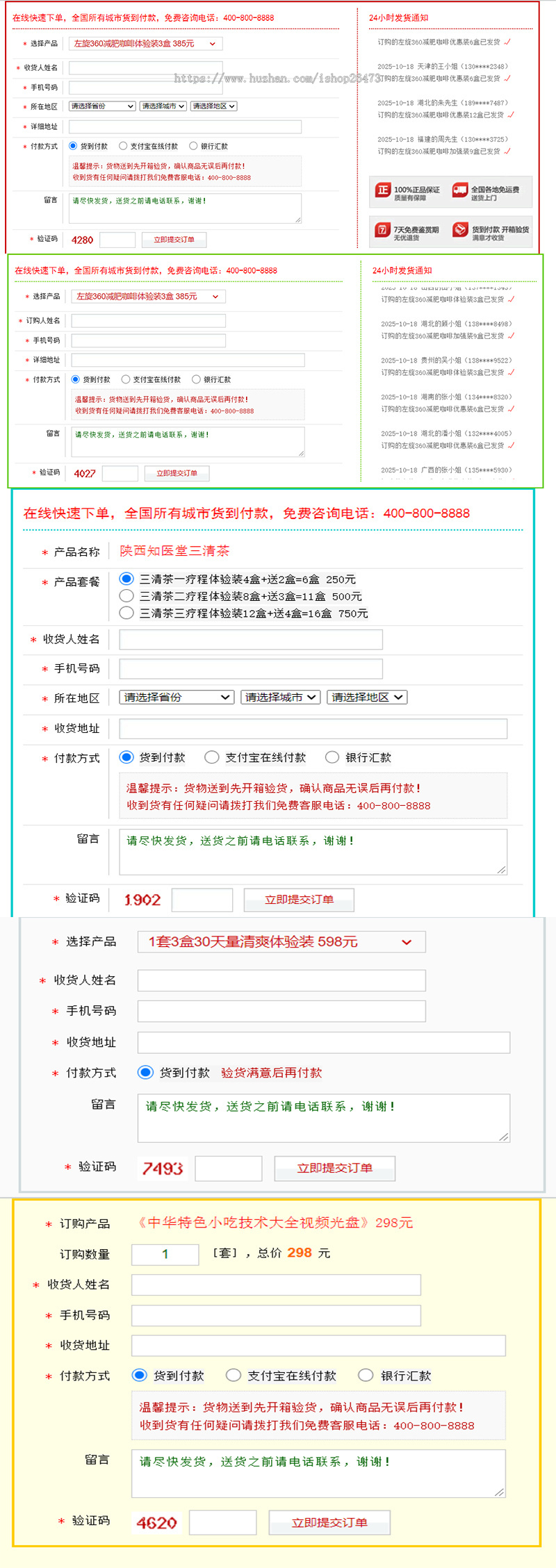Click notice 天津的王小姐（130****2348）
This screenshot has width=556, height=1568.
click(443, 67)
